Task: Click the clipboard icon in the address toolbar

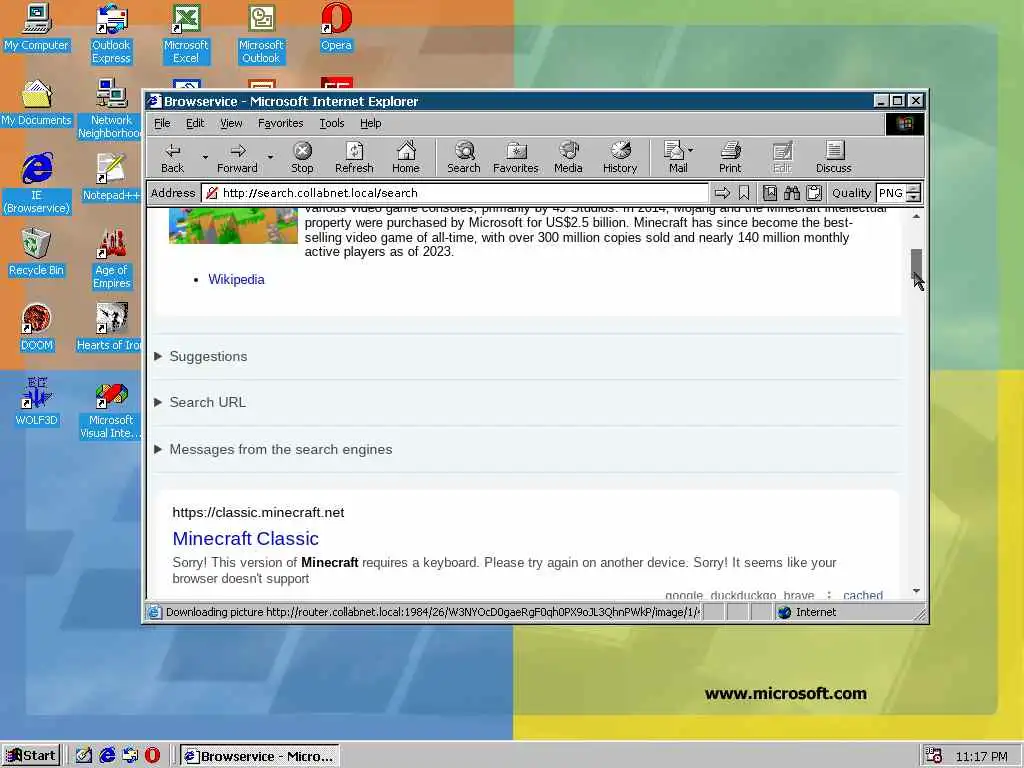Action: point(814,193)
